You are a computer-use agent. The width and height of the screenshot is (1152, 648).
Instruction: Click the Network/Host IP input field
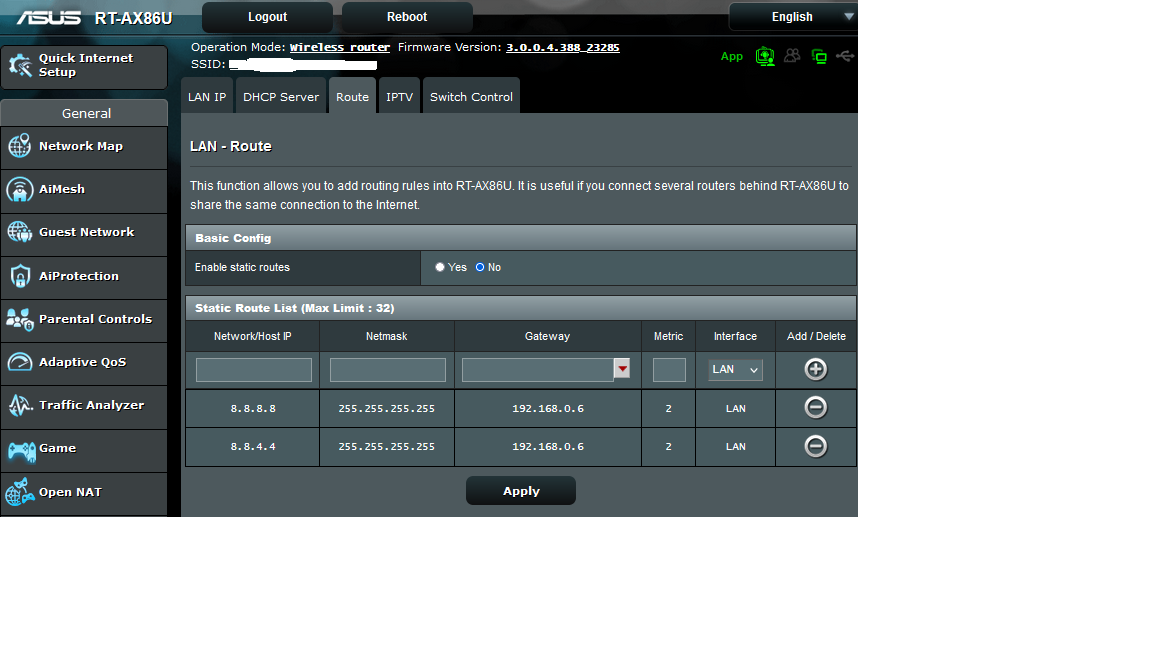[254, 370]
